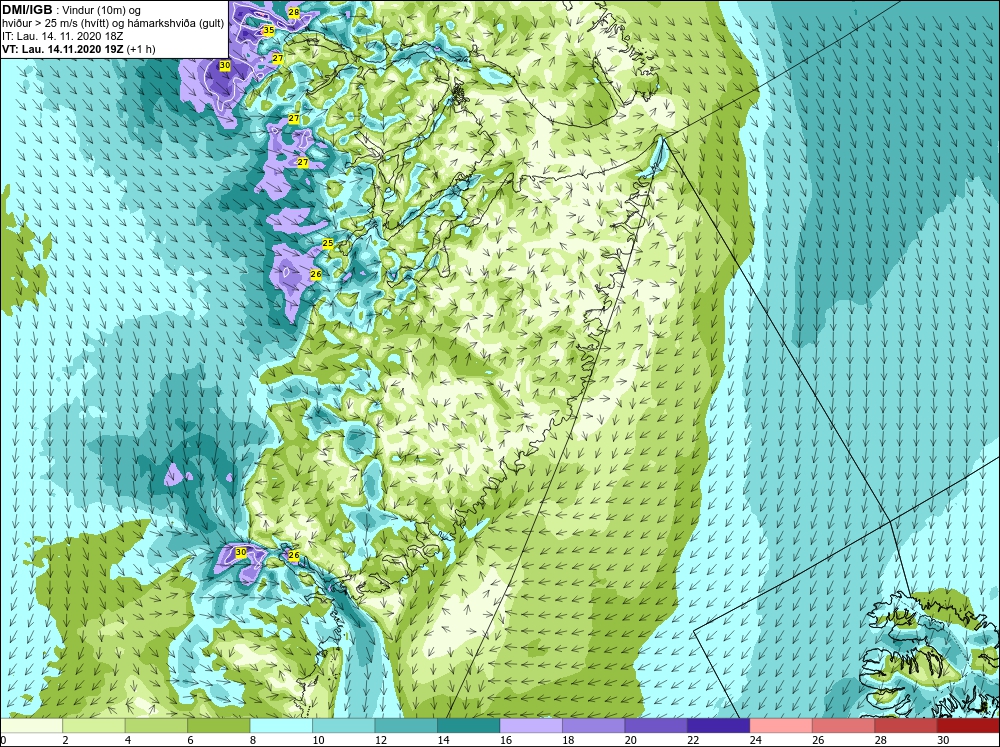Click the 18–20 m/s purple legend swatch

tap(594, 725)
